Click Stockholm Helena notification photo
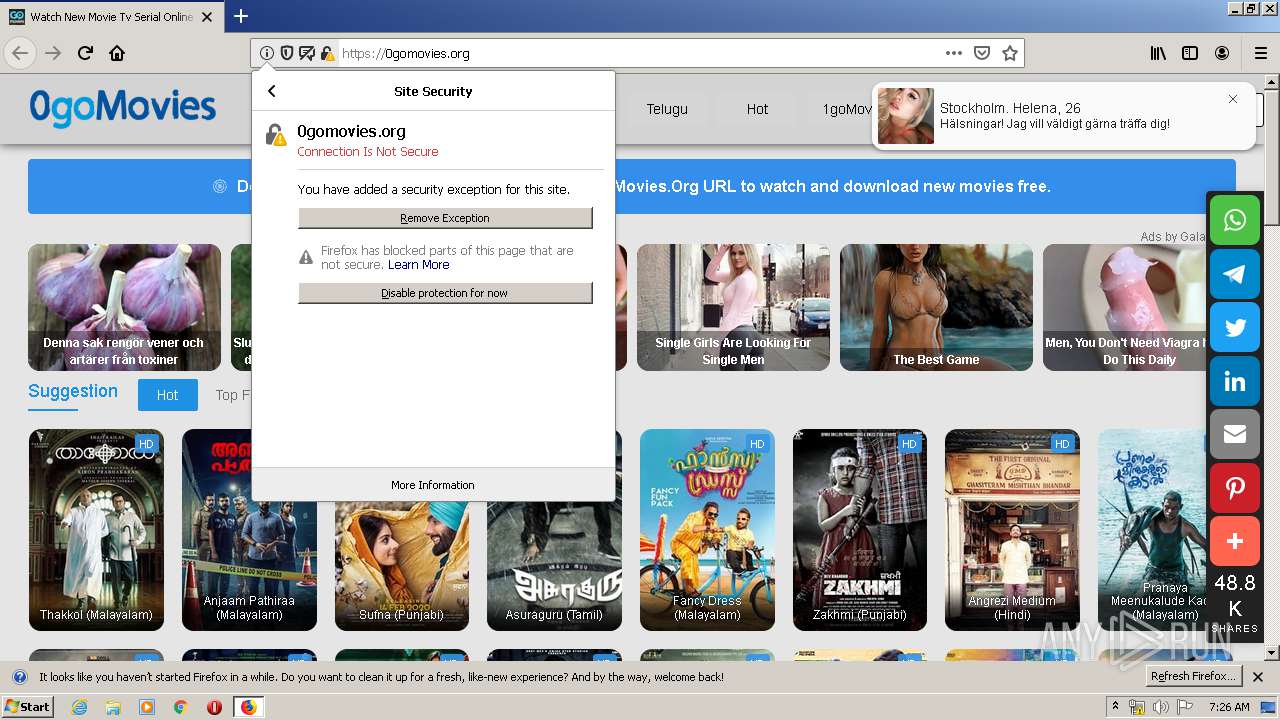The width and height of the screenshot is (1280, 720). [906, 116]
